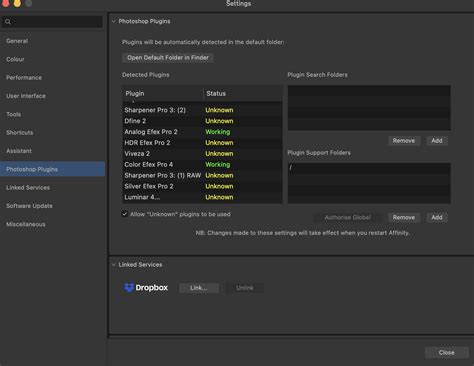474x366 pixels.
Task: Toggle Allow Unknown plugins to be used
Action: 125,214
